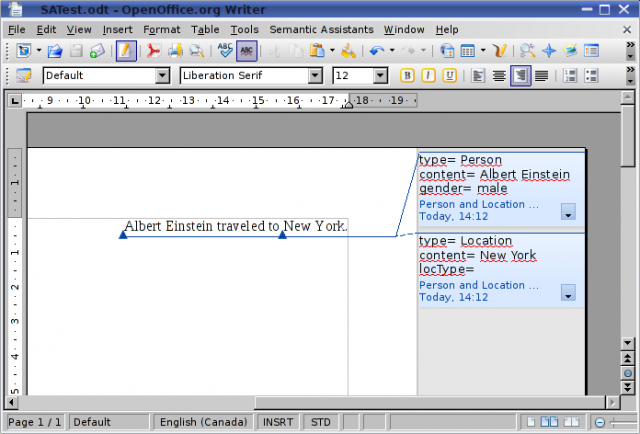Click the type= Location comment note
This screenshot has height=434, width=640.
click(x=501, y=270)
